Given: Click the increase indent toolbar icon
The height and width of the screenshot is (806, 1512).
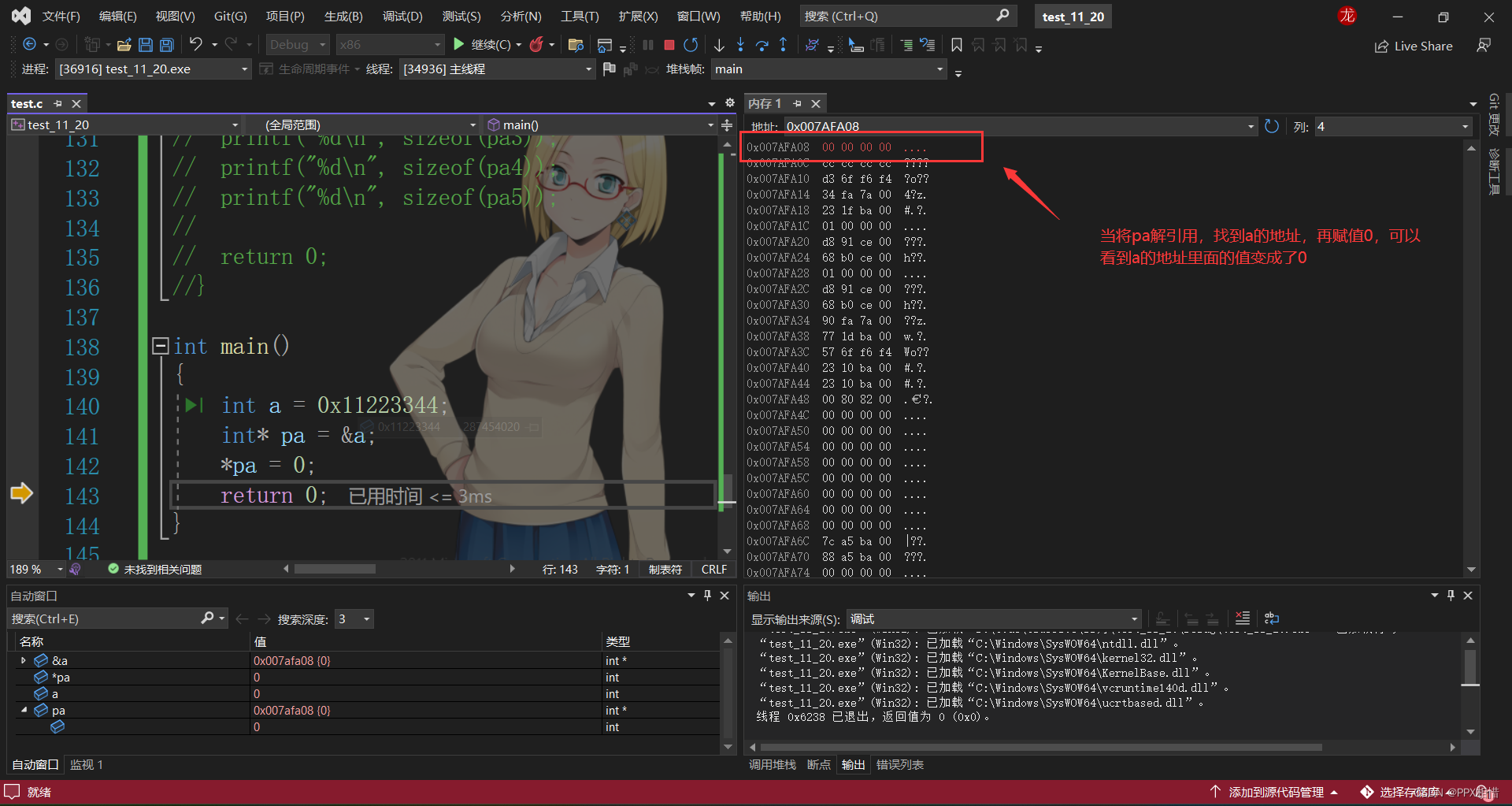Looking at the screenshot, I should (x=906, y=45).
